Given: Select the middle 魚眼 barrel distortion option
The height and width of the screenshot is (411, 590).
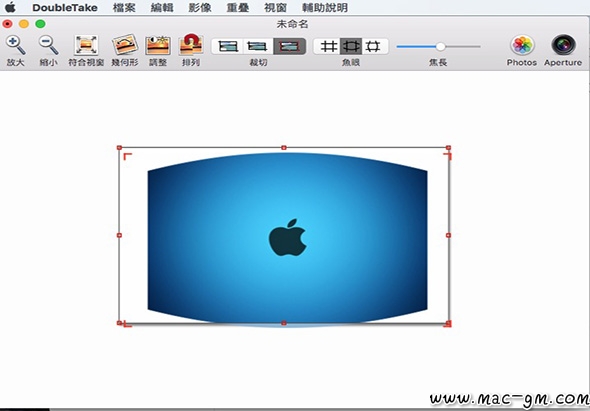Looking at the screenshot, I should pyautogui.click(x=351, y=46).
